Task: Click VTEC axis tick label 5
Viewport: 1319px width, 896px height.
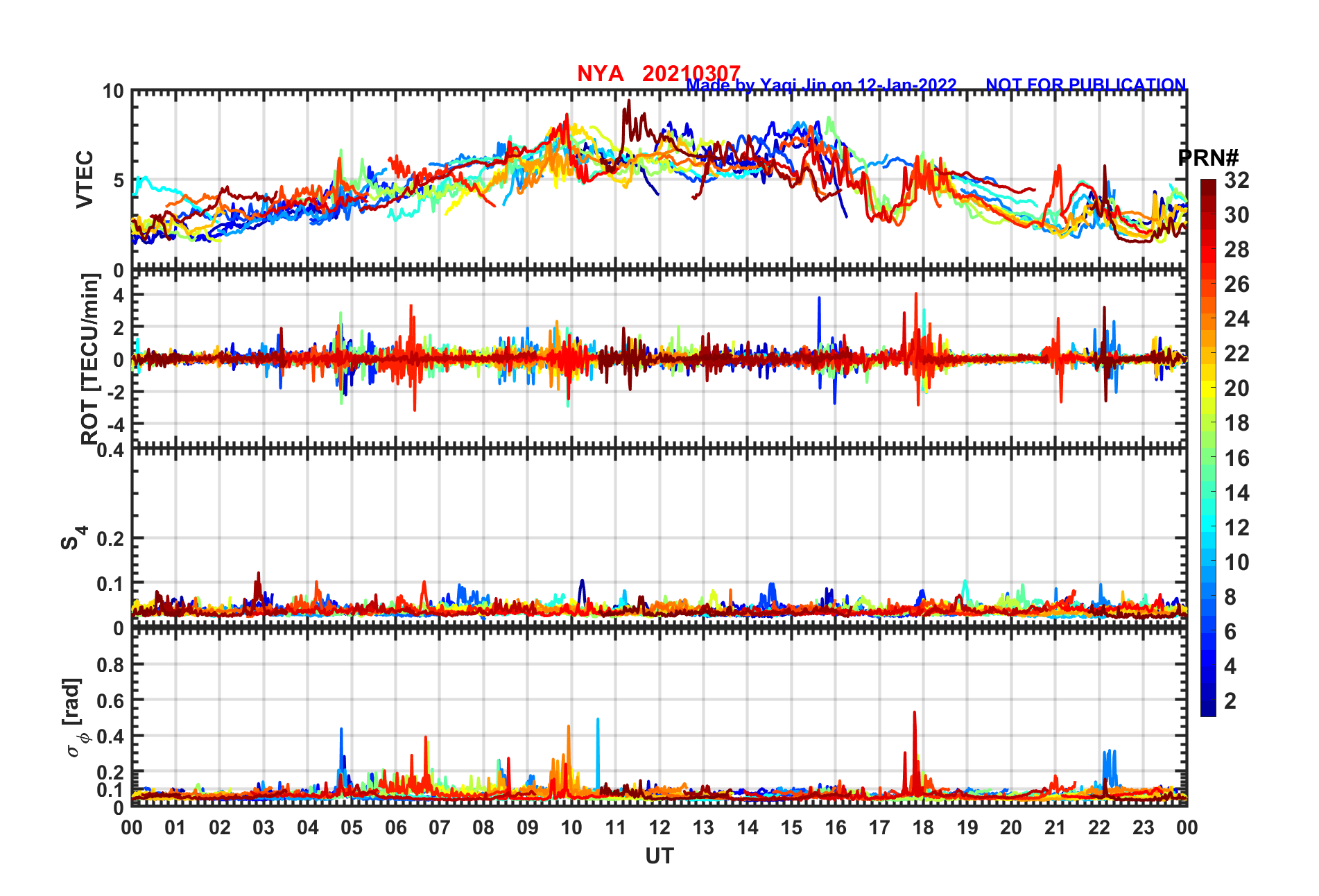Action: point(119,180)
